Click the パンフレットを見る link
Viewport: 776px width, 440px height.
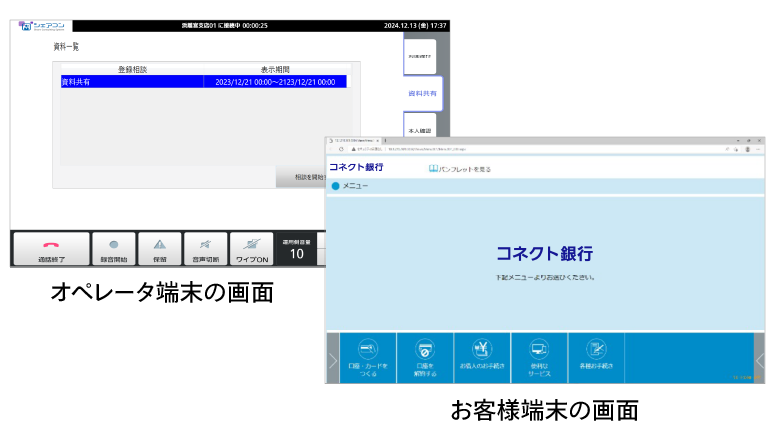tap(460, 169)
